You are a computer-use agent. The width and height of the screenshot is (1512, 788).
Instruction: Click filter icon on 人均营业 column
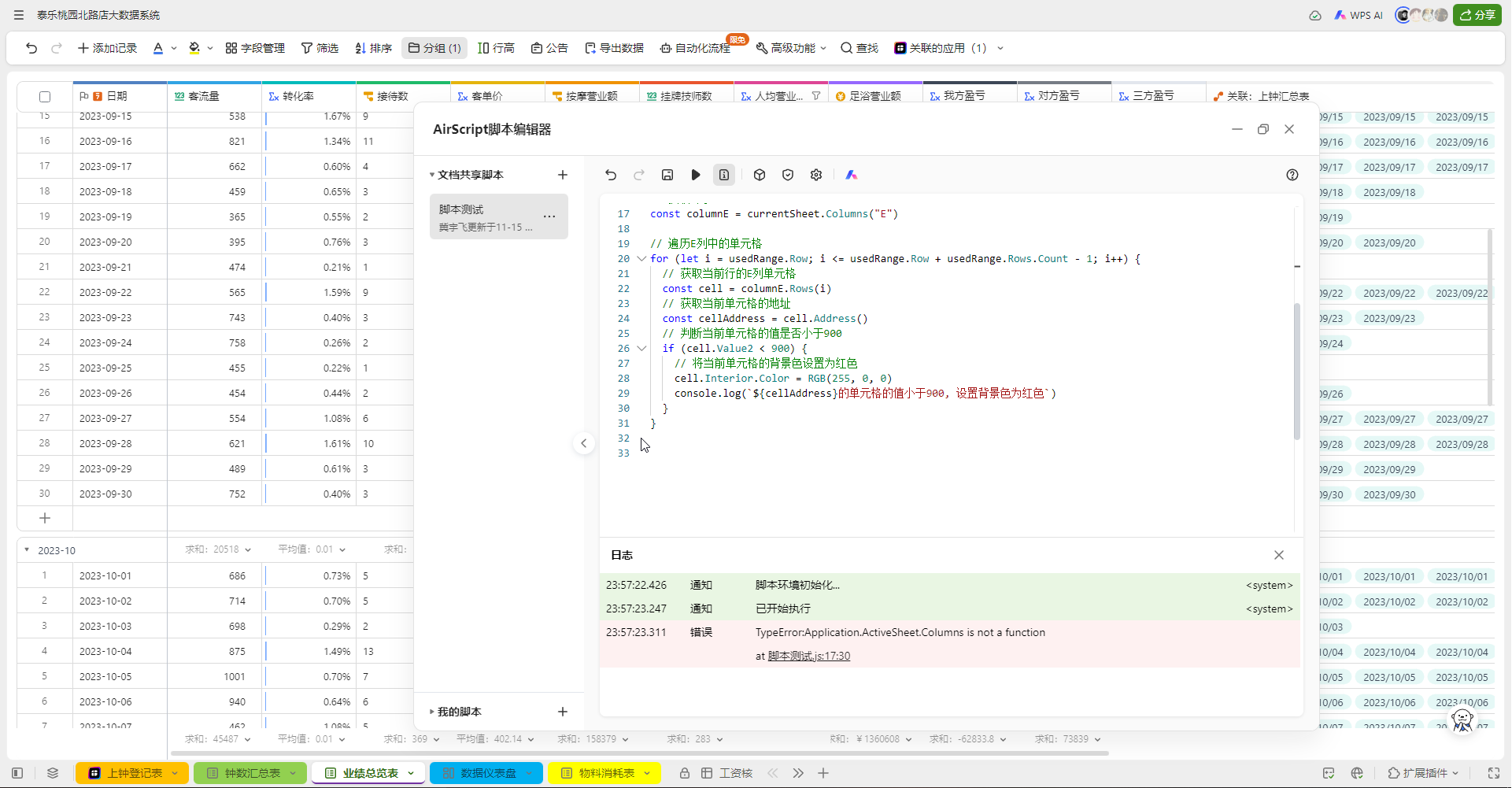click(x=816, y=96)
